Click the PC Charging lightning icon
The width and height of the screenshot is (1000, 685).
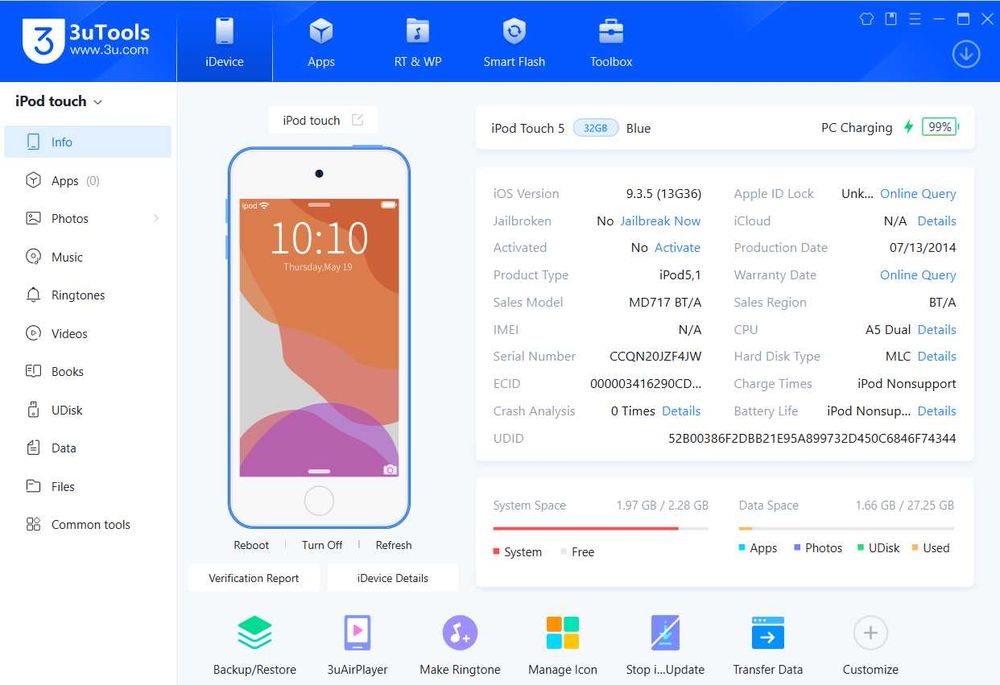click(x=908, y=127)
